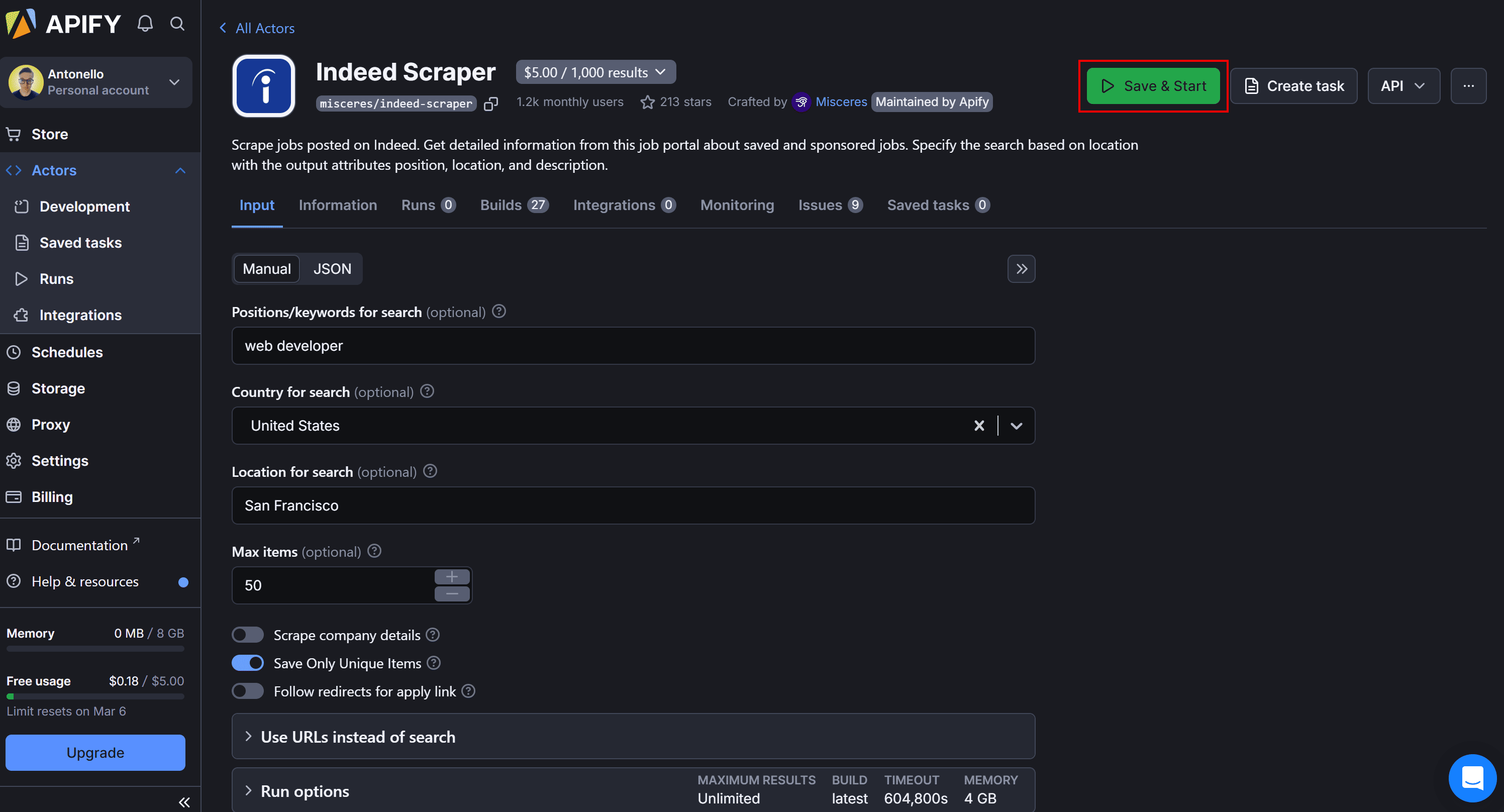Disable Save Only Unique Items
This screenshot has height=812, width=1504.
[248, 663]
